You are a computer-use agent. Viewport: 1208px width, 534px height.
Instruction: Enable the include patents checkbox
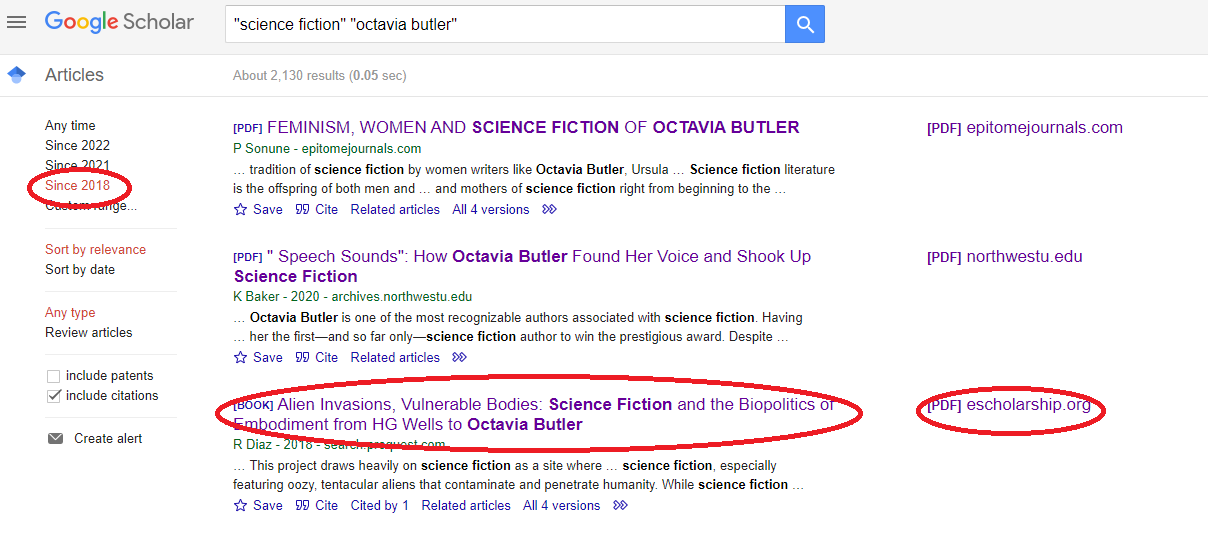54,377
